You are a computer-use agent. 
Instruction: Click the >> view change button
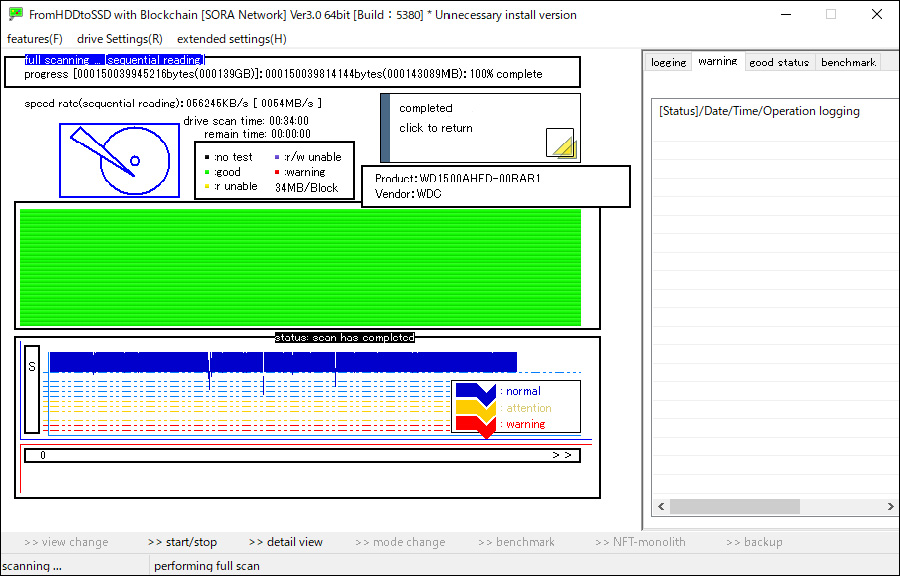point(66,542)
